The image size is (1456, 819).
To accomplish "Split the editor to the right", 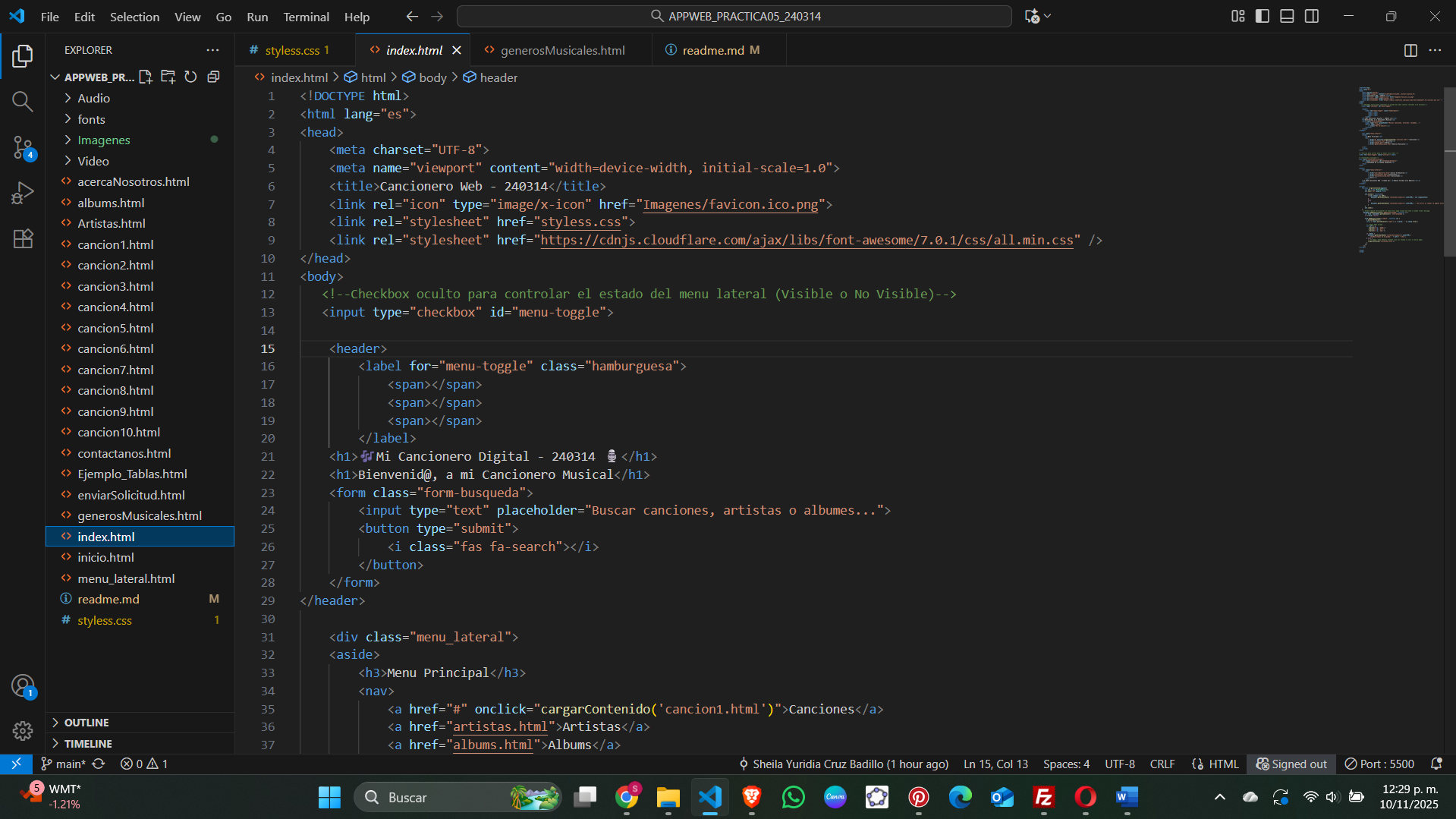I will point(1410,50).
